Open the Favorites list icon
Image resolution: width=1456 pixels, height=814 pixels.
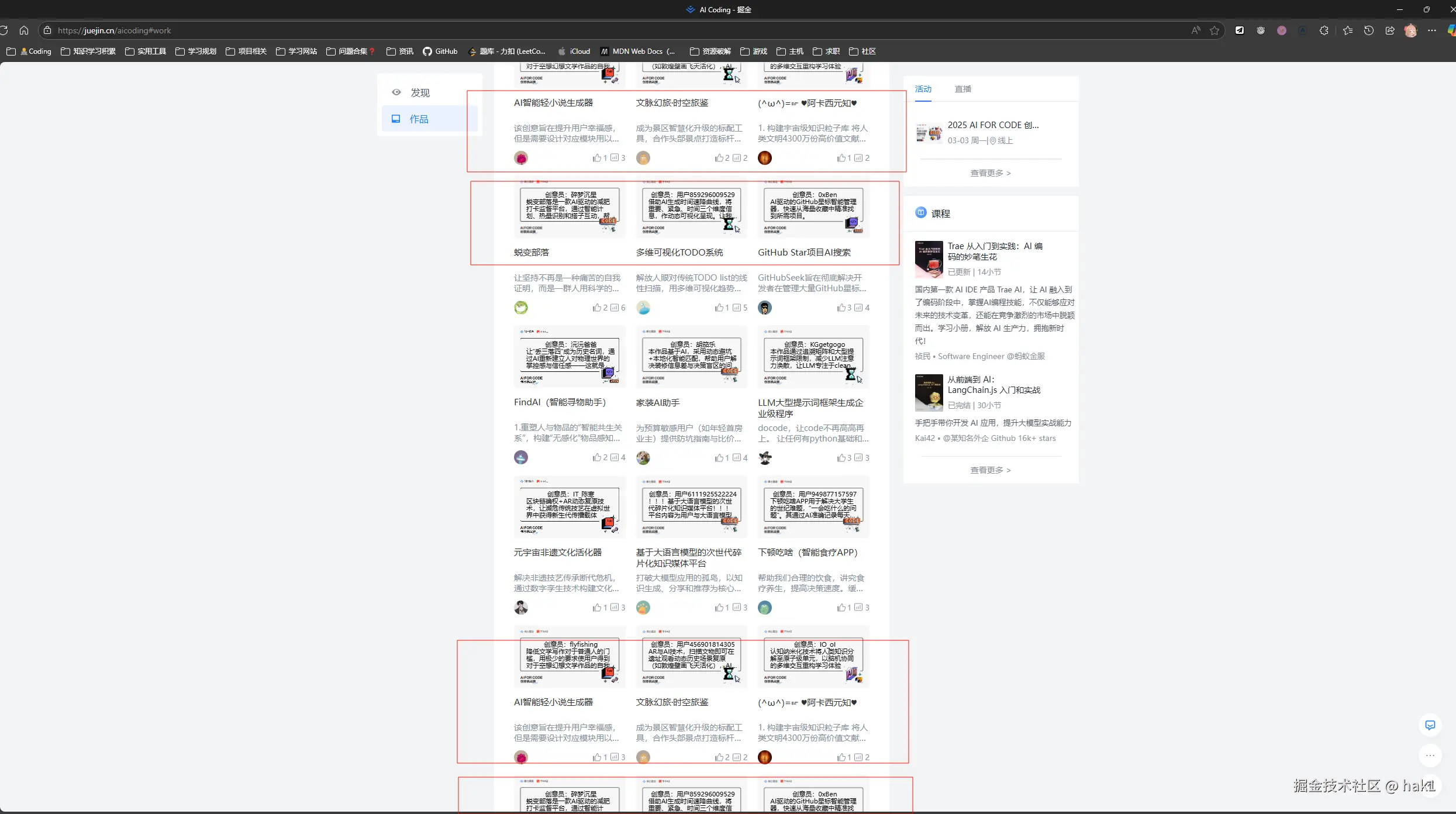click(x=1348, y=30)
